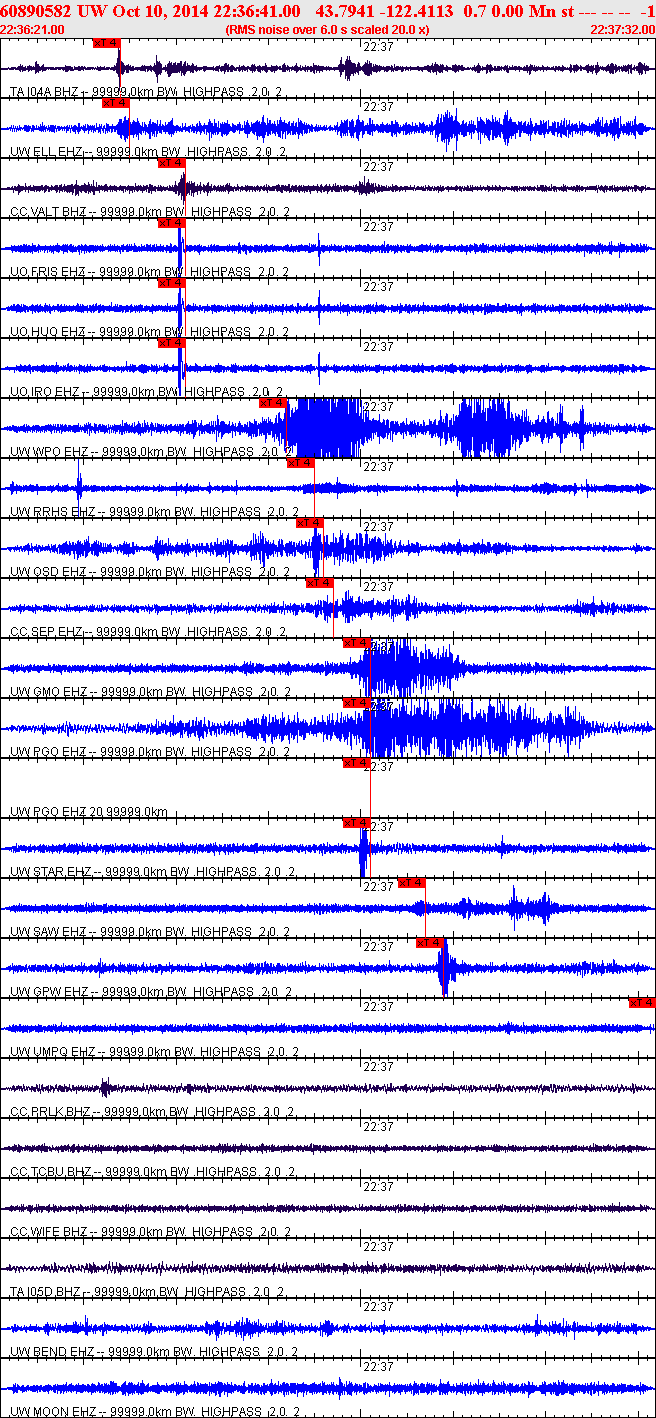This screenshot has height=1418, width=656.
Task: Click the end time '22:37:32.00' label
Action: click(x=621, y=29)
